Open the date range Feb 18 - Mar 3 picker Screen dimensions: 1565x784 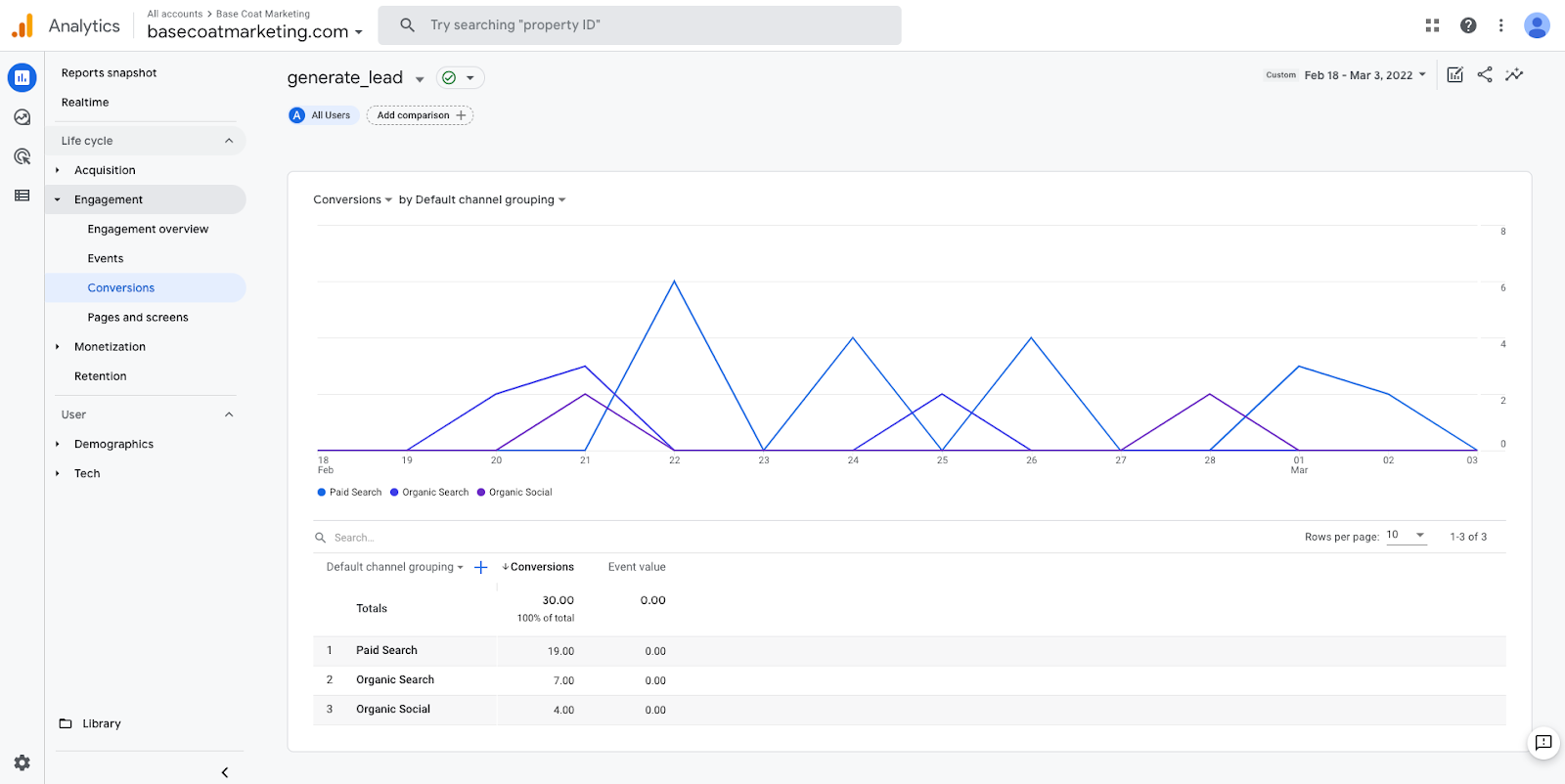pyautogui.click(x=1364, y=75)
